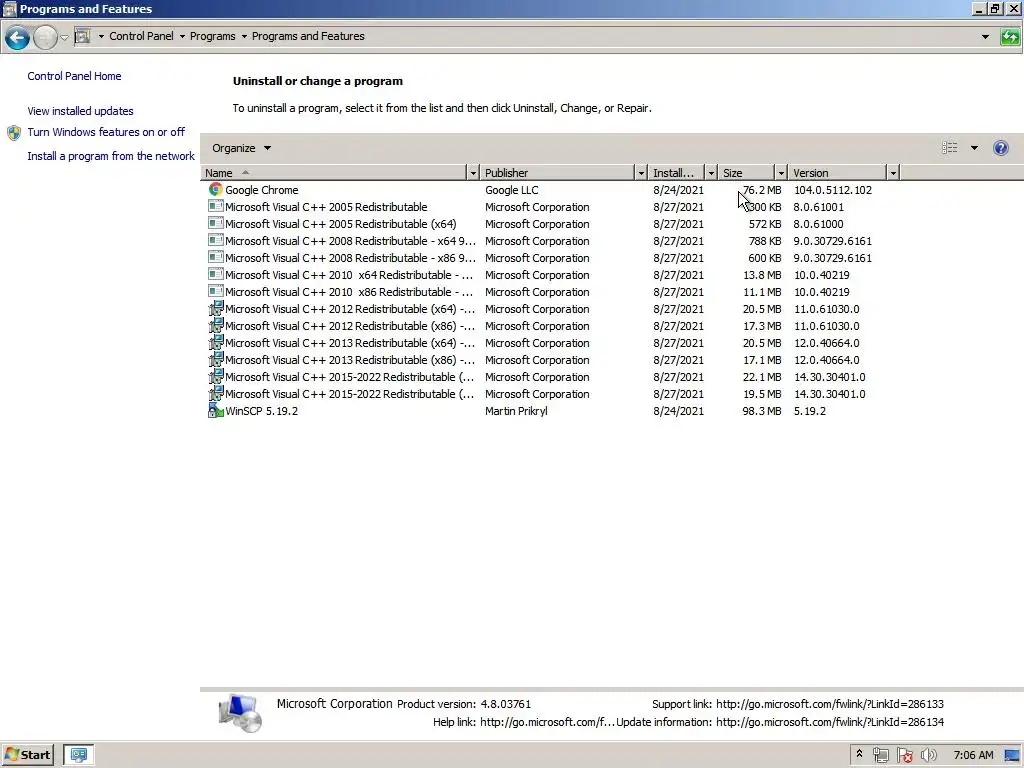
Task: Click the program details pane icon
Action: click(x=240, y=713)
